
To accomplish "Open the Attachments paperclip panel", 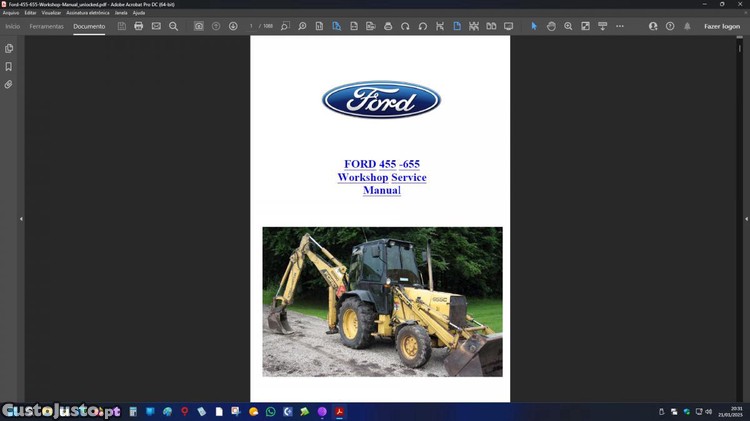I will point(9,85).
